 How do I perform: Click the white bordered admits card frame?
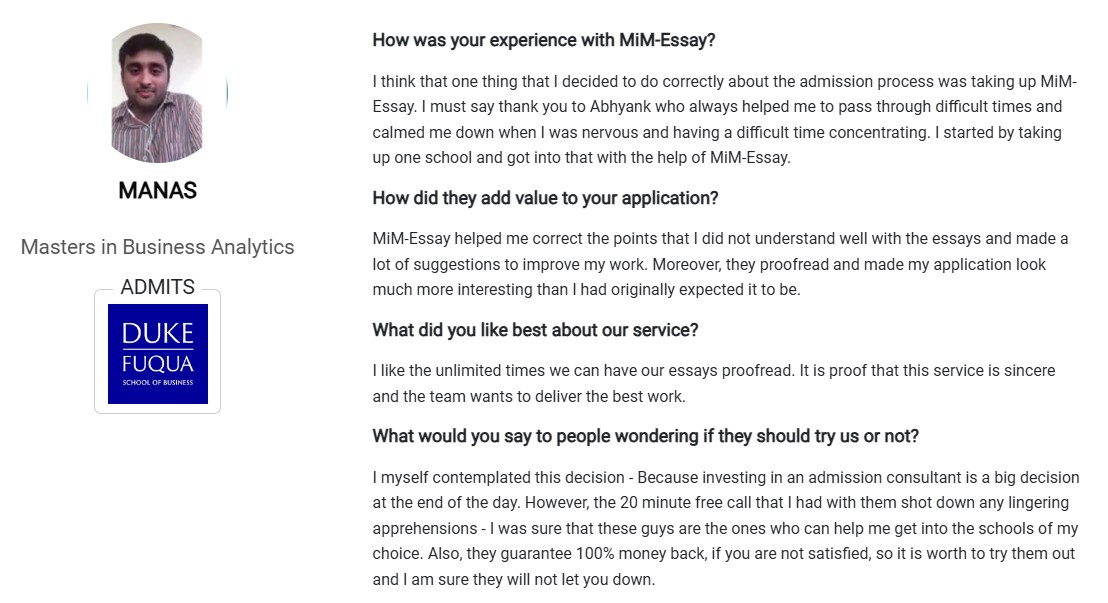point(158,351)
